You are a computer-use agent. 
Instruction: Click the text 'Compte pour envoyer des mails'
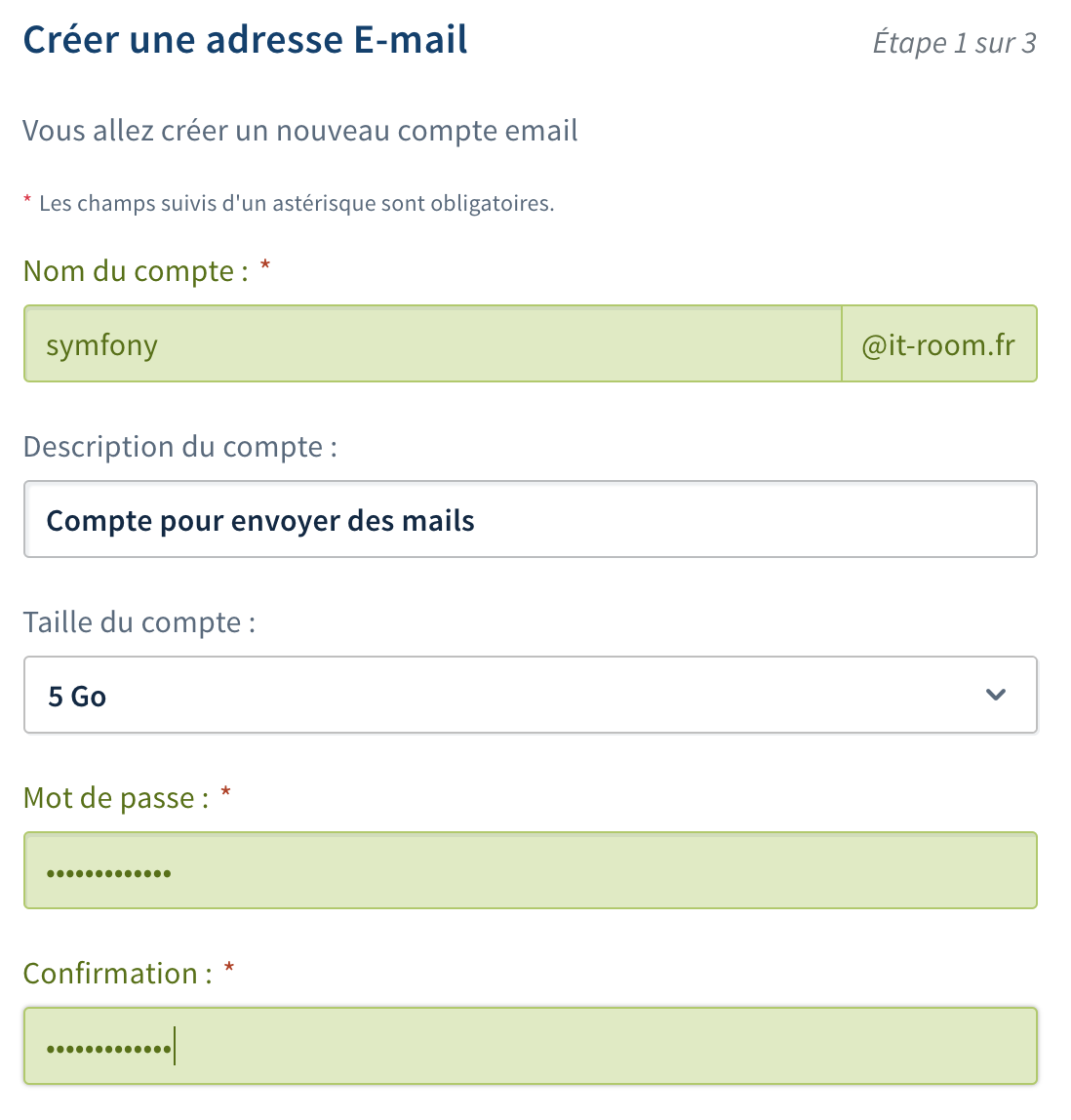[258, 520]
